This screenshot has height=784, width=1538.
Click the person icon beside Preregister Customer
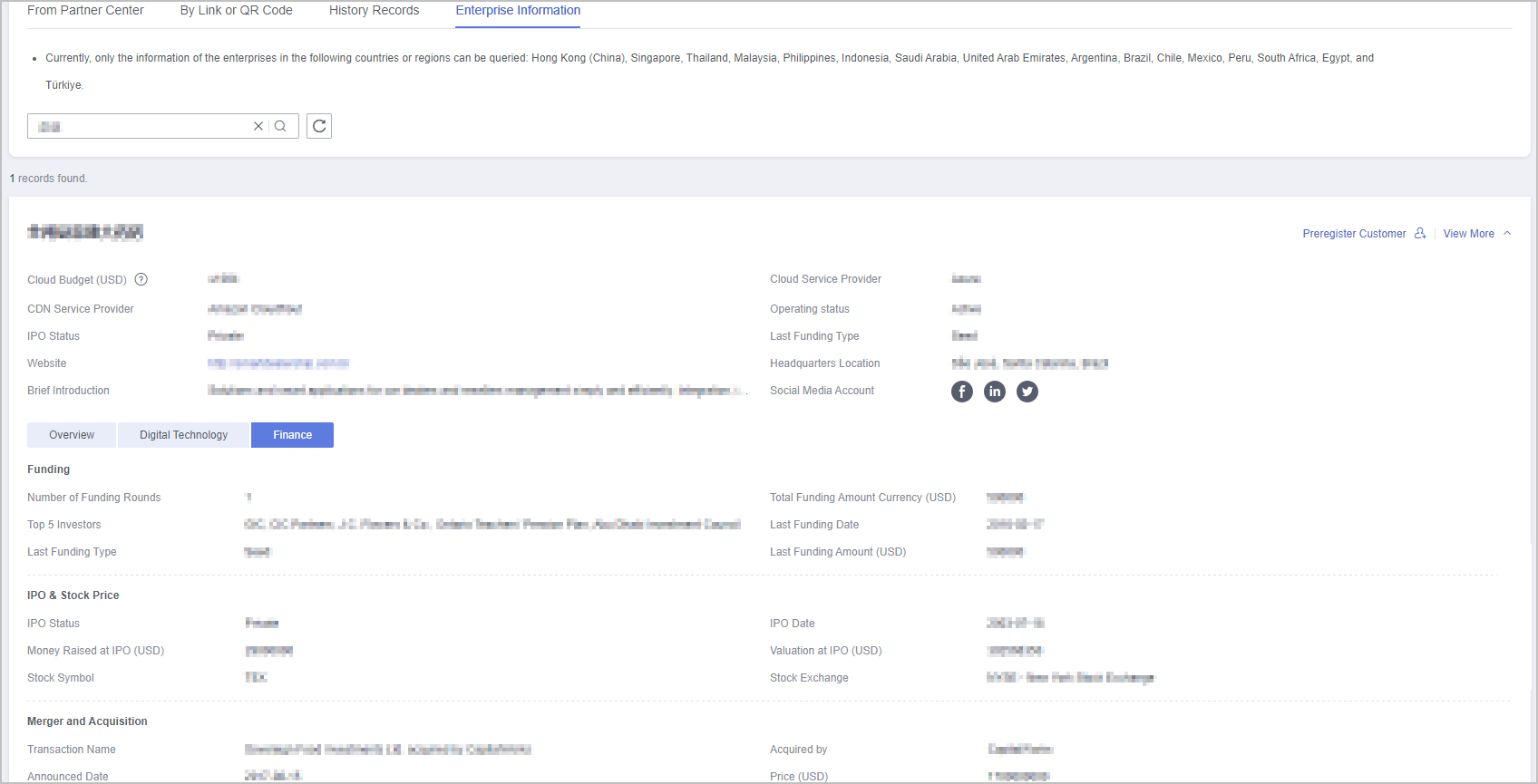(1420, 234)
